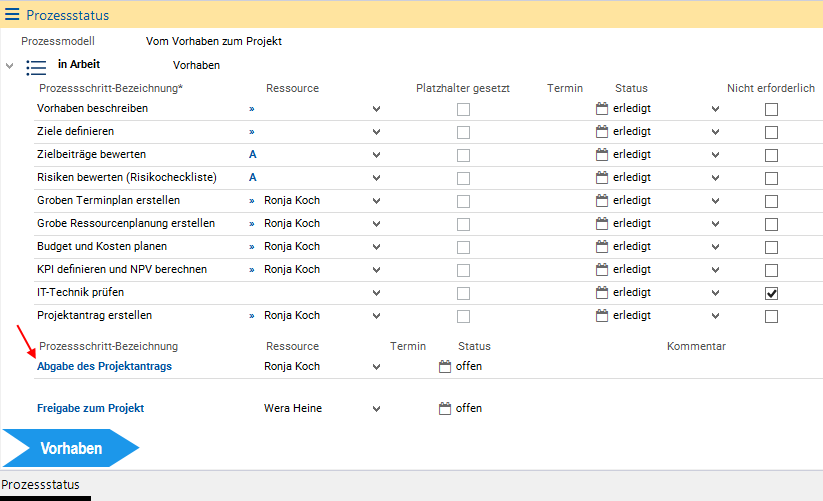
Task: Open calendar icon for Freigabe zum Projekt
Action: (445, 408)
